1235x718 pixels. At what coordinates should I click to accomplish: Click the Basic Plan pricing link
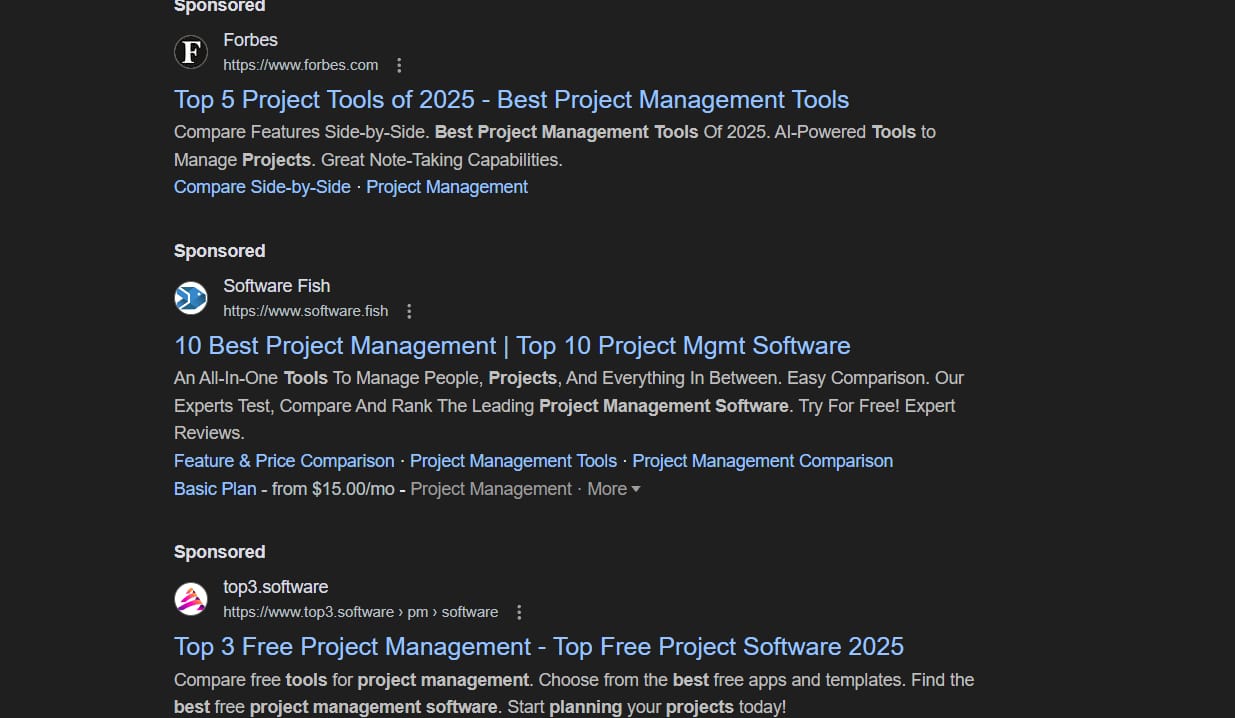tap(215, 489)
